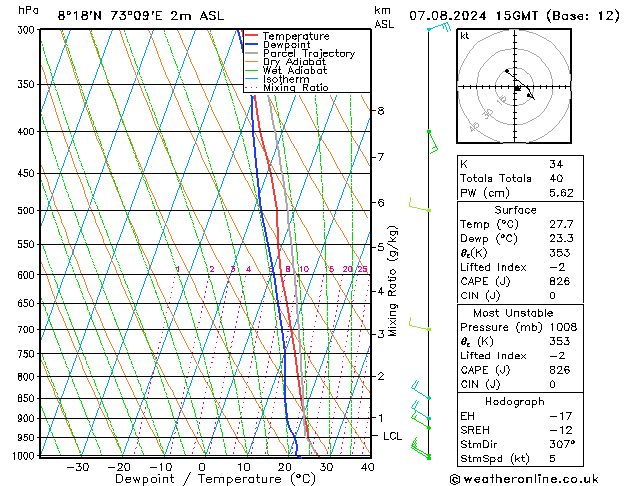This screenshot has width=629, height=486.
Task: Click the PW (cm) value 5.62
Action: [561, 193]
